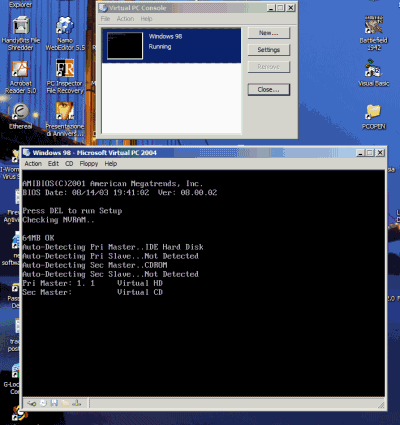Open the HandyBits File Shredder desktop icon
Viewport: 400px width, 425px height.
pos(21,34)
